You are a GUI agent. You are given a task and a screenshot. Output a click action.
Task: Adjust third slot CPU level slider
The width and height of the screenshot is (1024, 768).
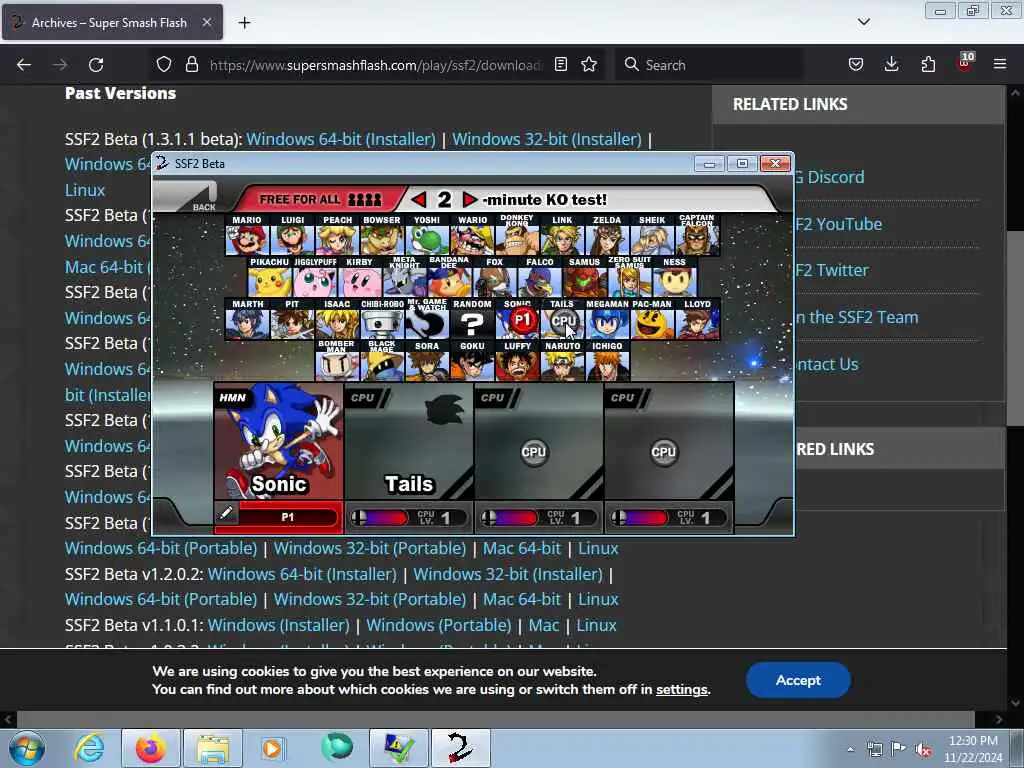(x=511, y=518)
